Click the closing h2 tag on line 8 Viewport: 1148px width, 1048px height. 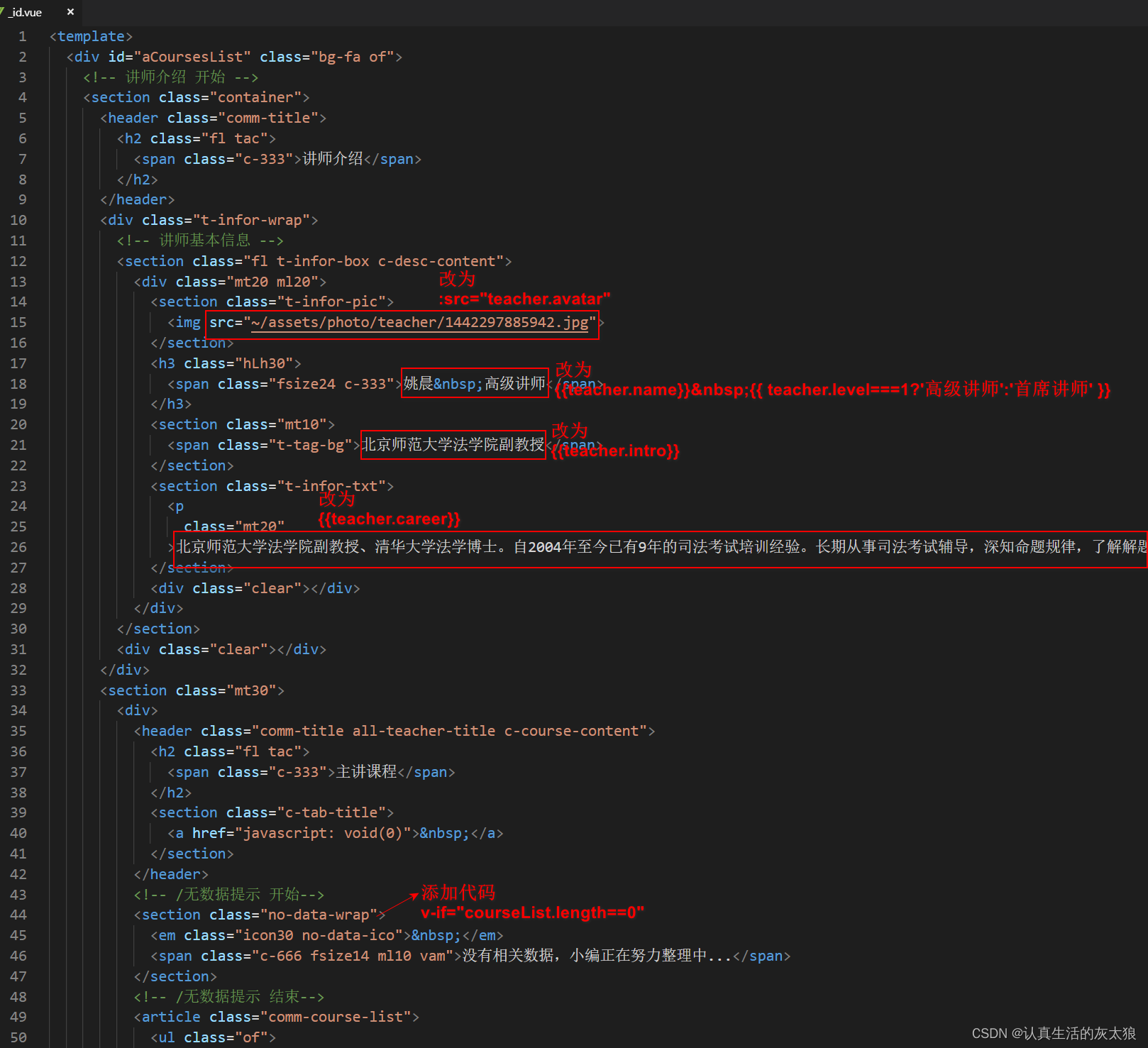coord(138,180)
